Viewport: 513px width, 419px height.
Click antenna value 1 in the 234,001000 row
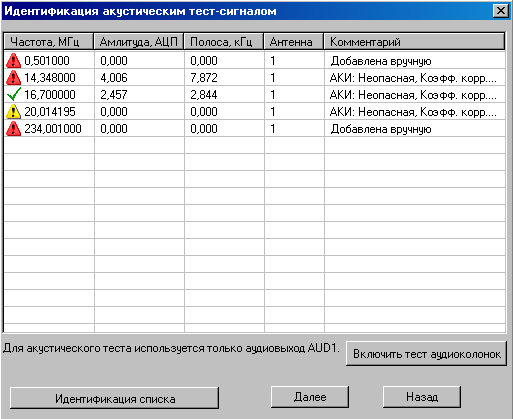click(273, 129)
